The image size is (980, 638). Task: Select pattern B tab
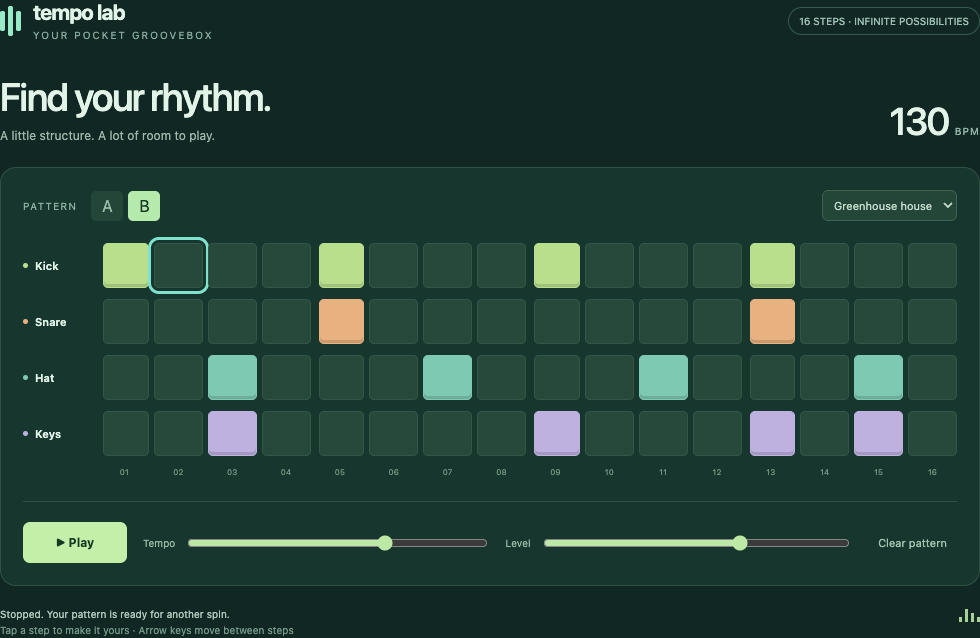[x=144, y=206]
